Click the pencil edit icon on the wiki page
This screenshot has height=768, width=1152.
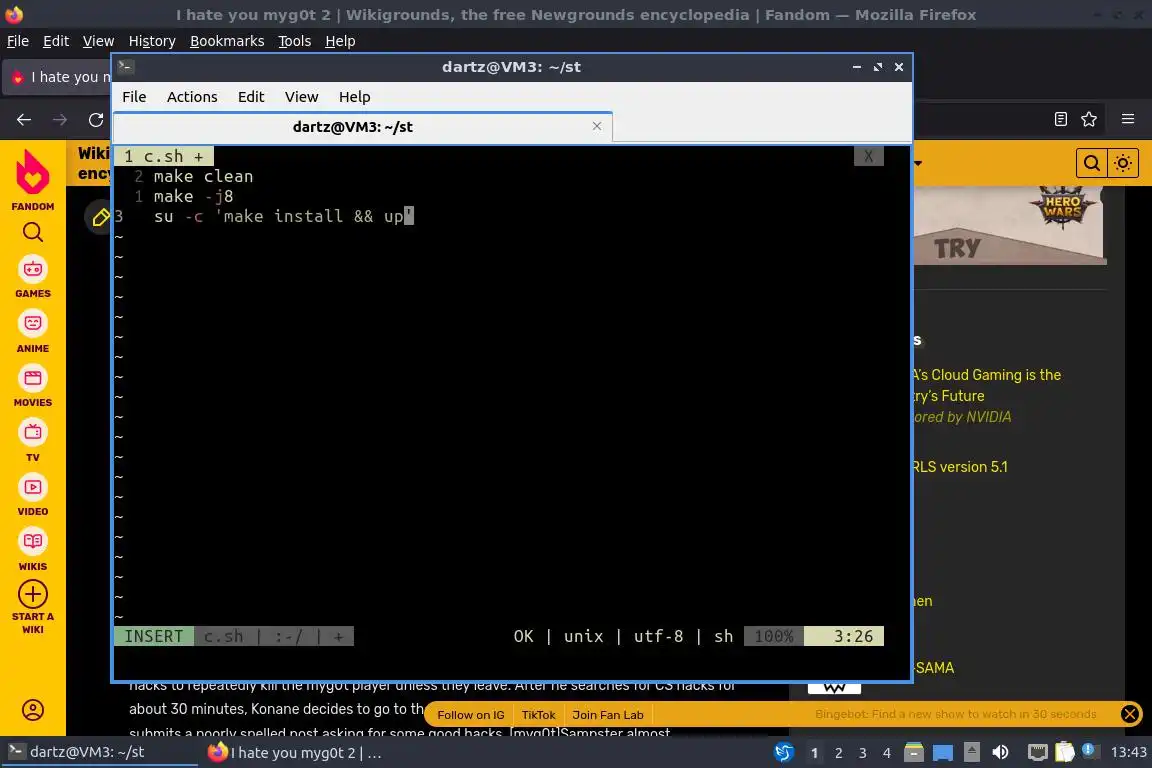98,217
